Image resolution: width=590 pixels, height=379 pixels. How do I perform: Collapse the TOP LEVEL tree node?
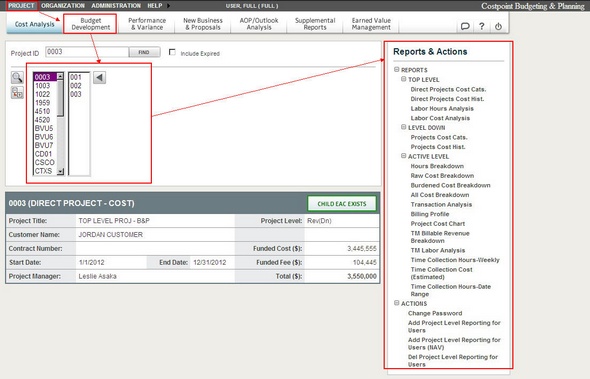point(403,79)
